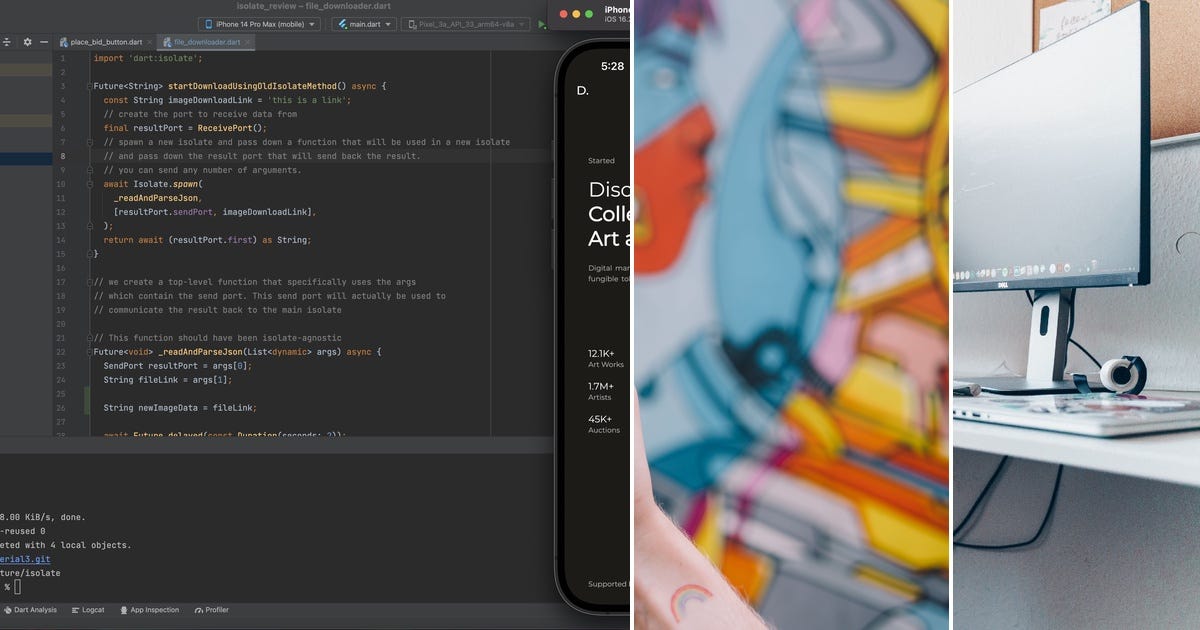Viewport: 1200px width, 630px height.
Task: Run the app with the green play button
Action: [542, 24]
